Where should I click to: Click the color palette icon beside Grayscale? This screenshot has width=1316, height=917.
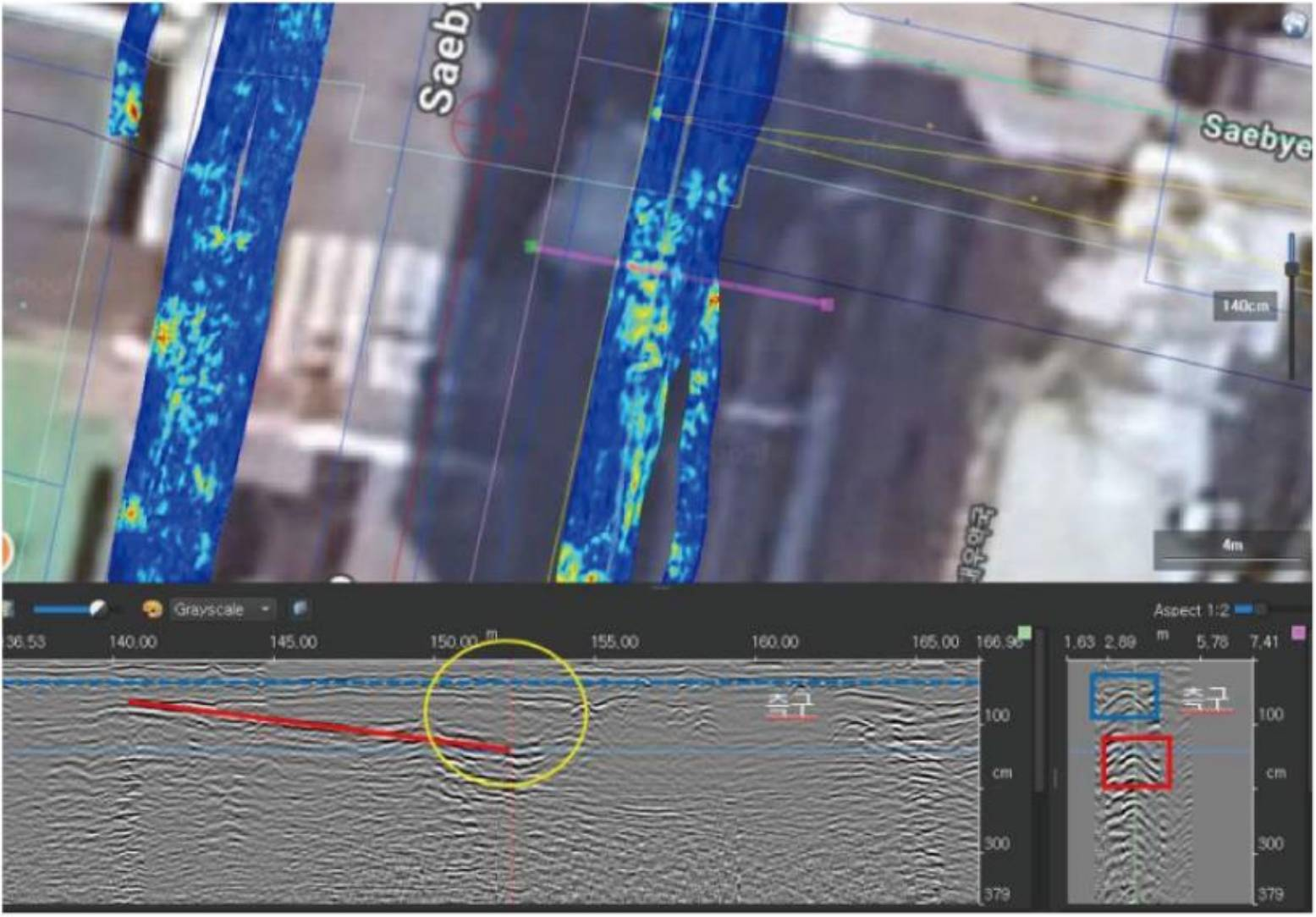click(152, 610)
